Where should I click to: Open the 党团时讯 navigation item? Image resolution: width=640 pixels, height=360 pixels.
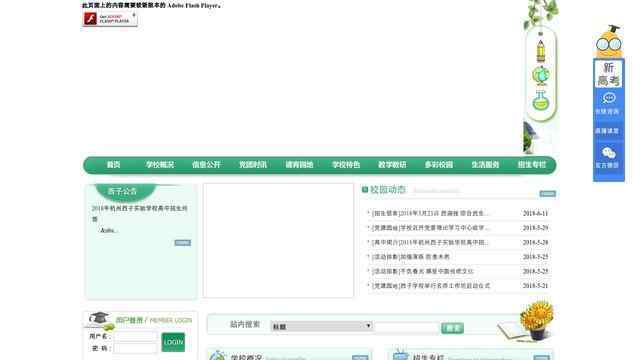253,165
